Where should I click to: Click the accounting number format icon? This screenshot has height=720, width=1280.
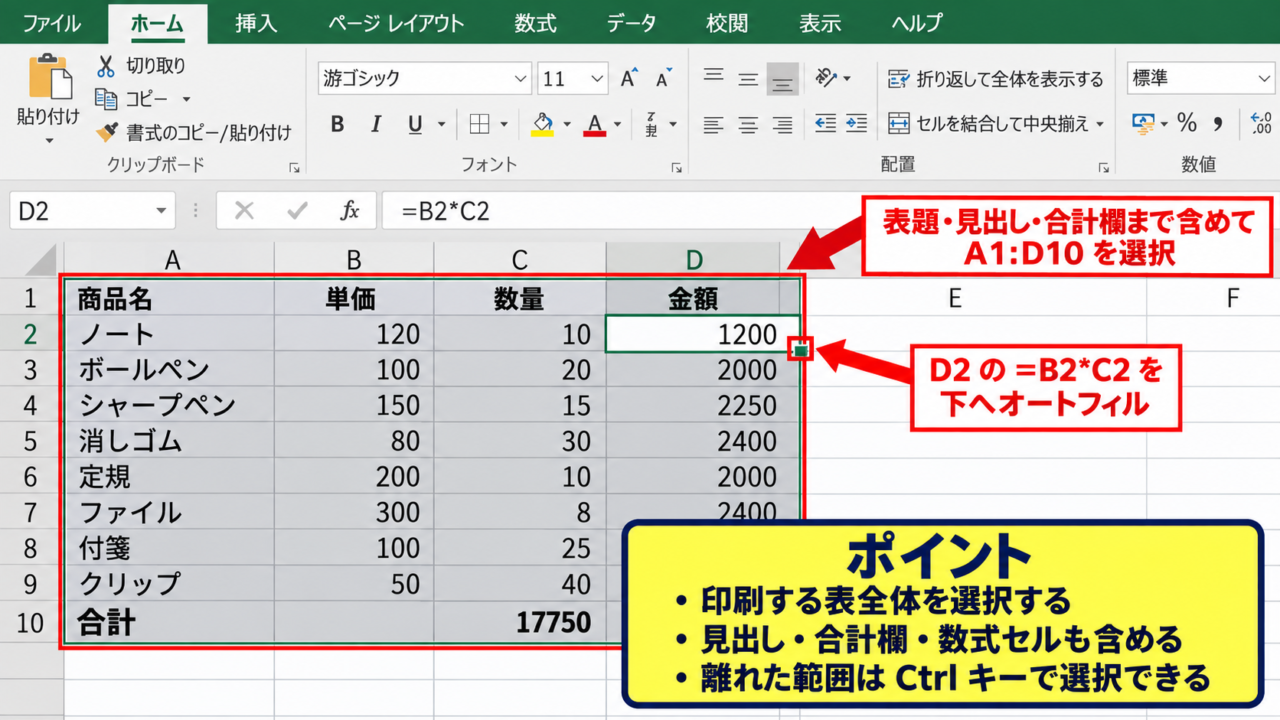[x=1143, y=124]
